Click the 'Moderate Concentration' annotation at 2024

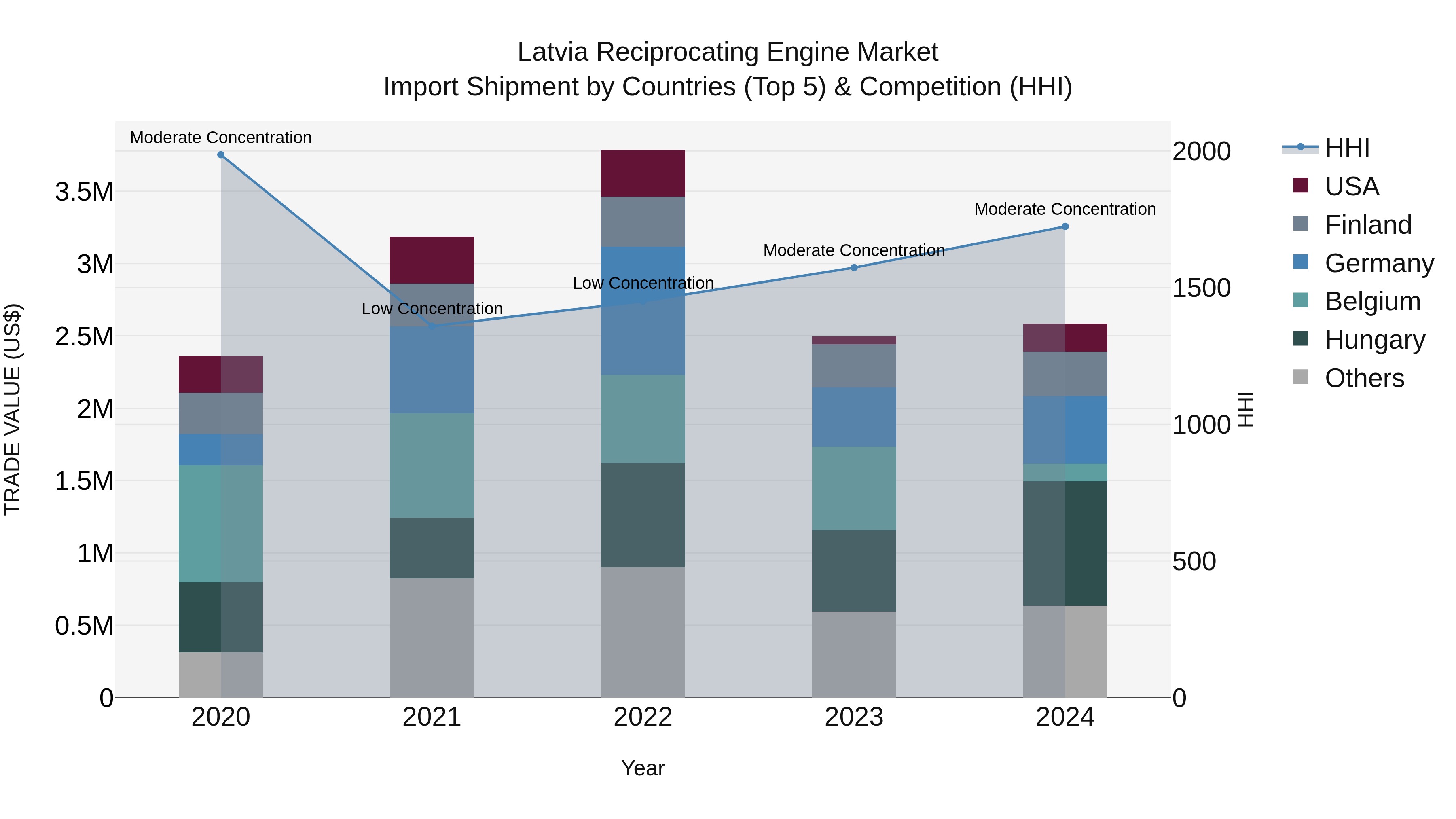[1065, 209]
